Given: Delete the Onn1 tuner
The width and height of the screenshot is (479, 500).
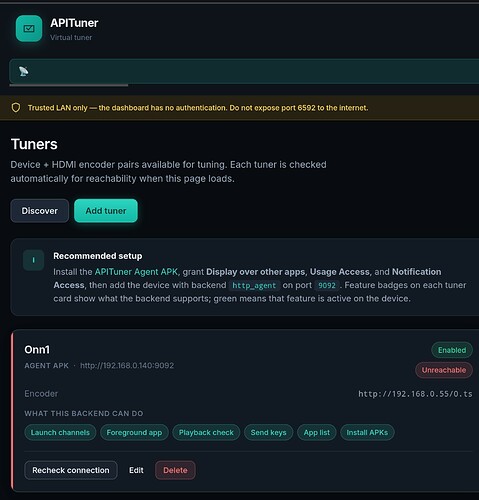Looking at the screenshot, I should click(175, 470).
